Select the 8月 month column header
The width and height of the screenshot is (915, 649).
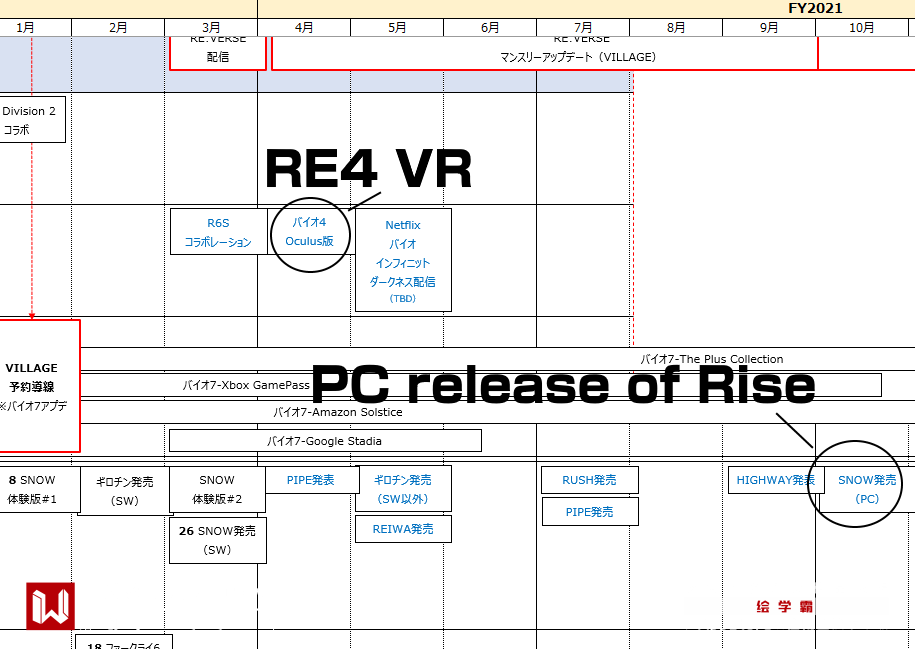tap(676, 27)
